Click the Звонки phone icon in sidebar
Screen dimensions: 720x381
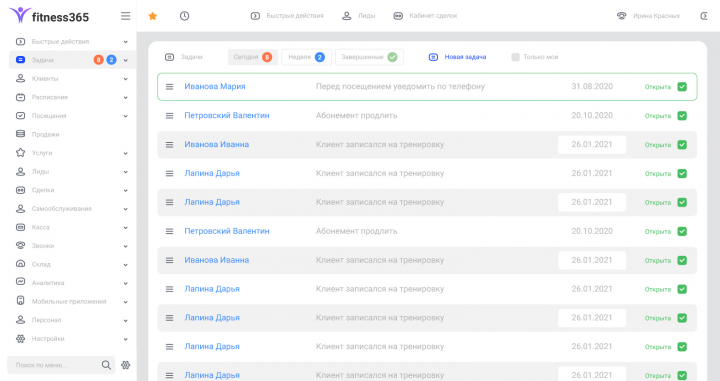tap(20, 246)
